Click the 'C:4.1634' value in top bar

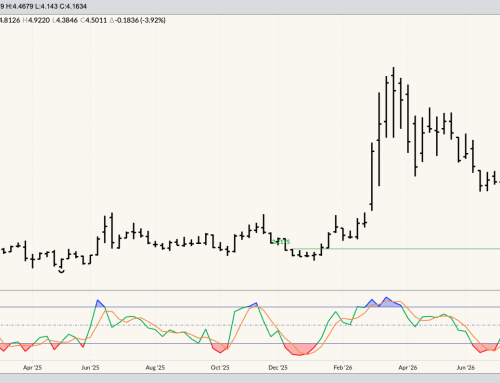73,6
